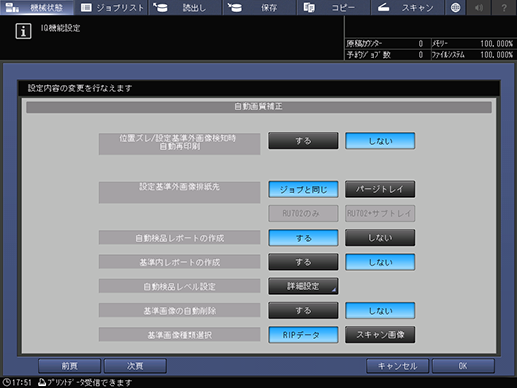The height and width of the screenshot is (388, 517).
Task: Enable する for 自動再印刷
Action: (x=303, y=141)
